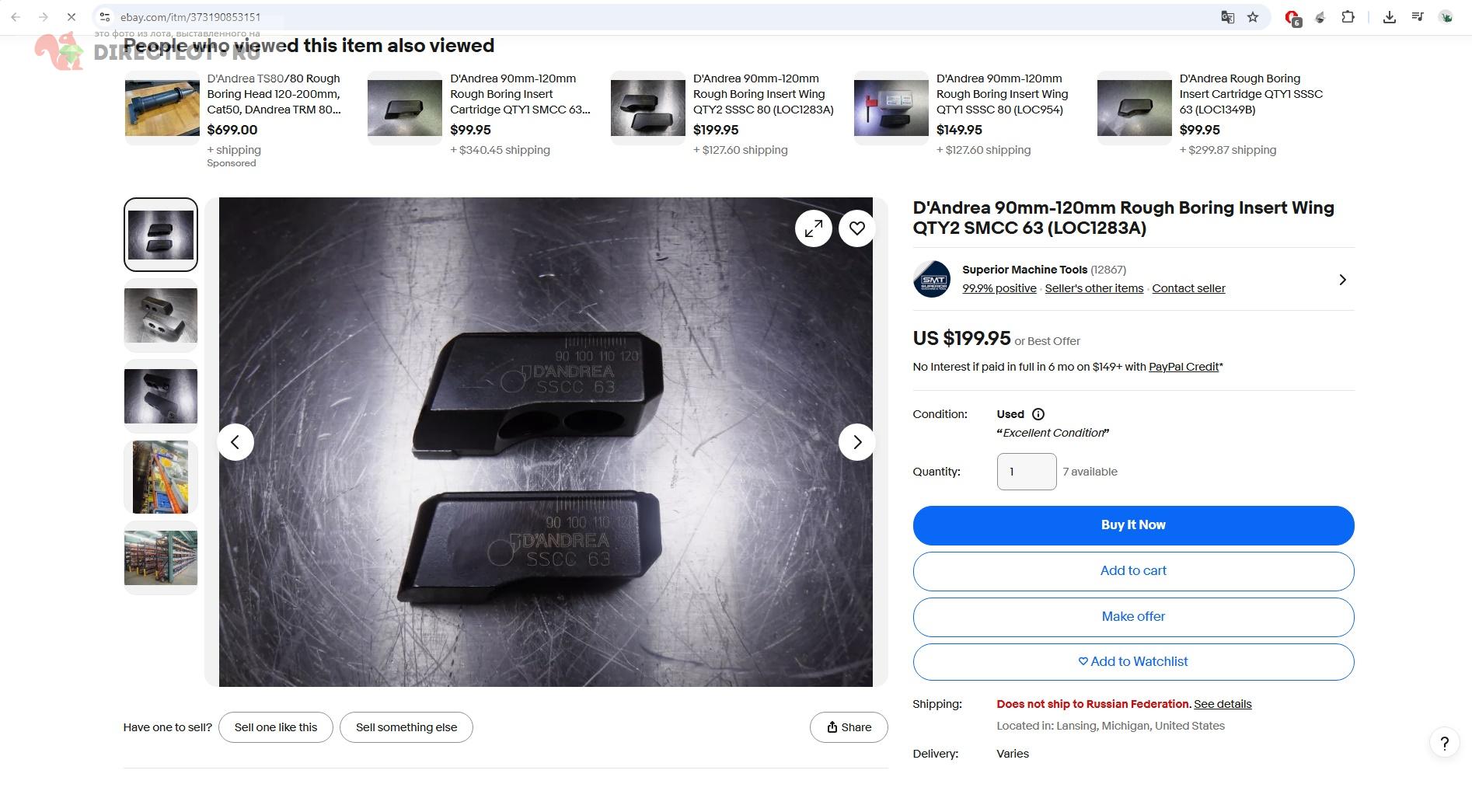Show the next product photo
Screen dimensions: 1472x812
coord(856,442)
